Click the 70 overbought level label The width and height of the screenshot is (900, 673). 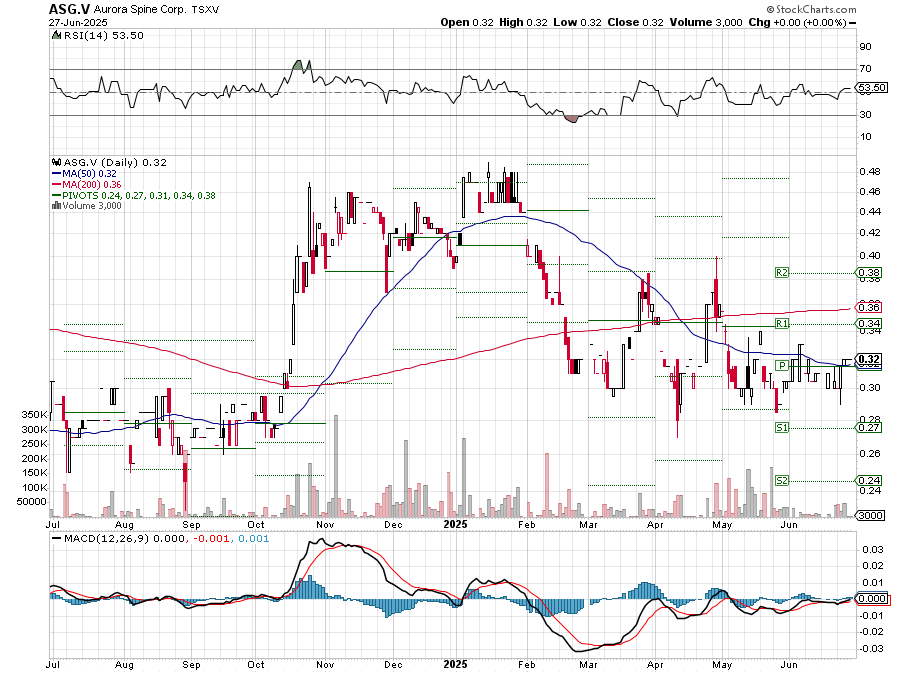point(865,69)
